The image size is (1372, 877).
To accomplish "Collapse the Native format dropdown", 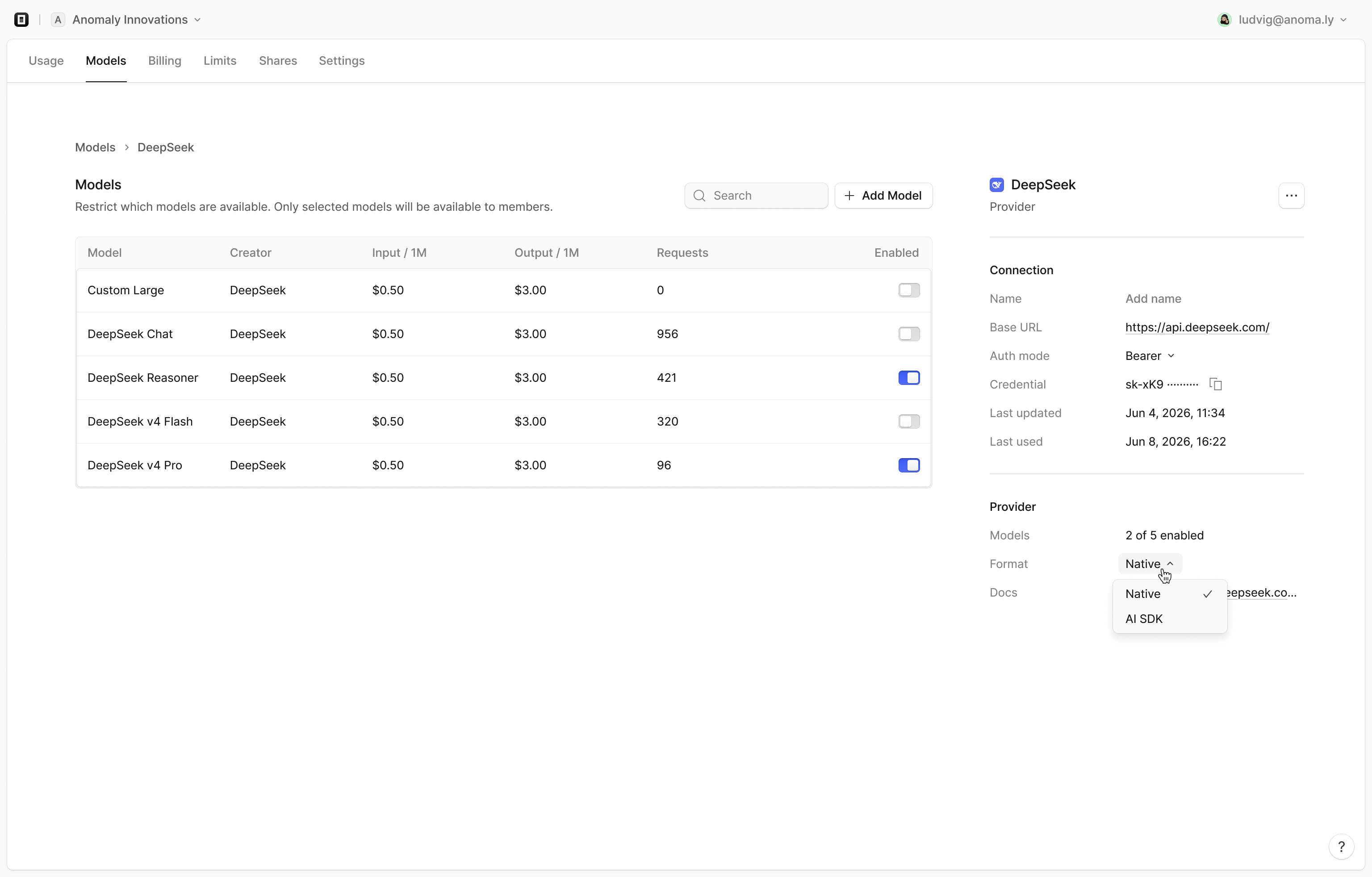I will pyautogui.click(x=1150, y=564).
